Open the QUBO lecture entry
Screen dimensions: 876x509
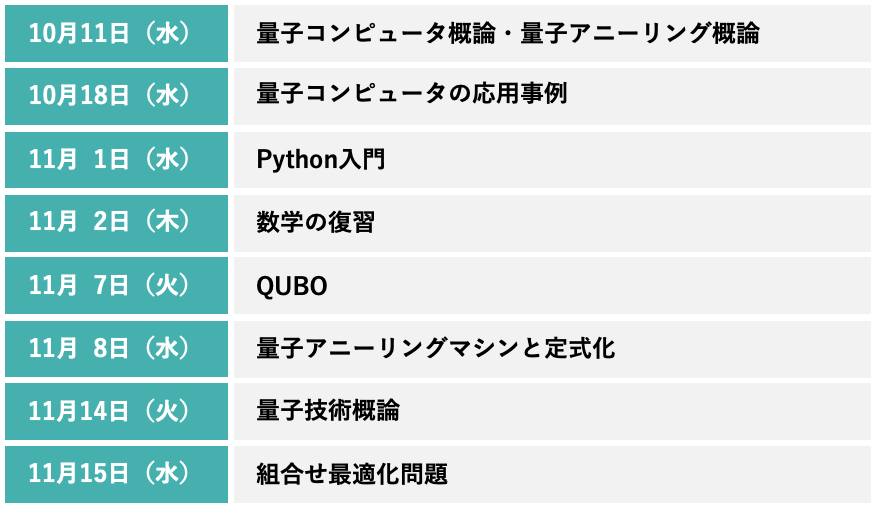(293, 286)
